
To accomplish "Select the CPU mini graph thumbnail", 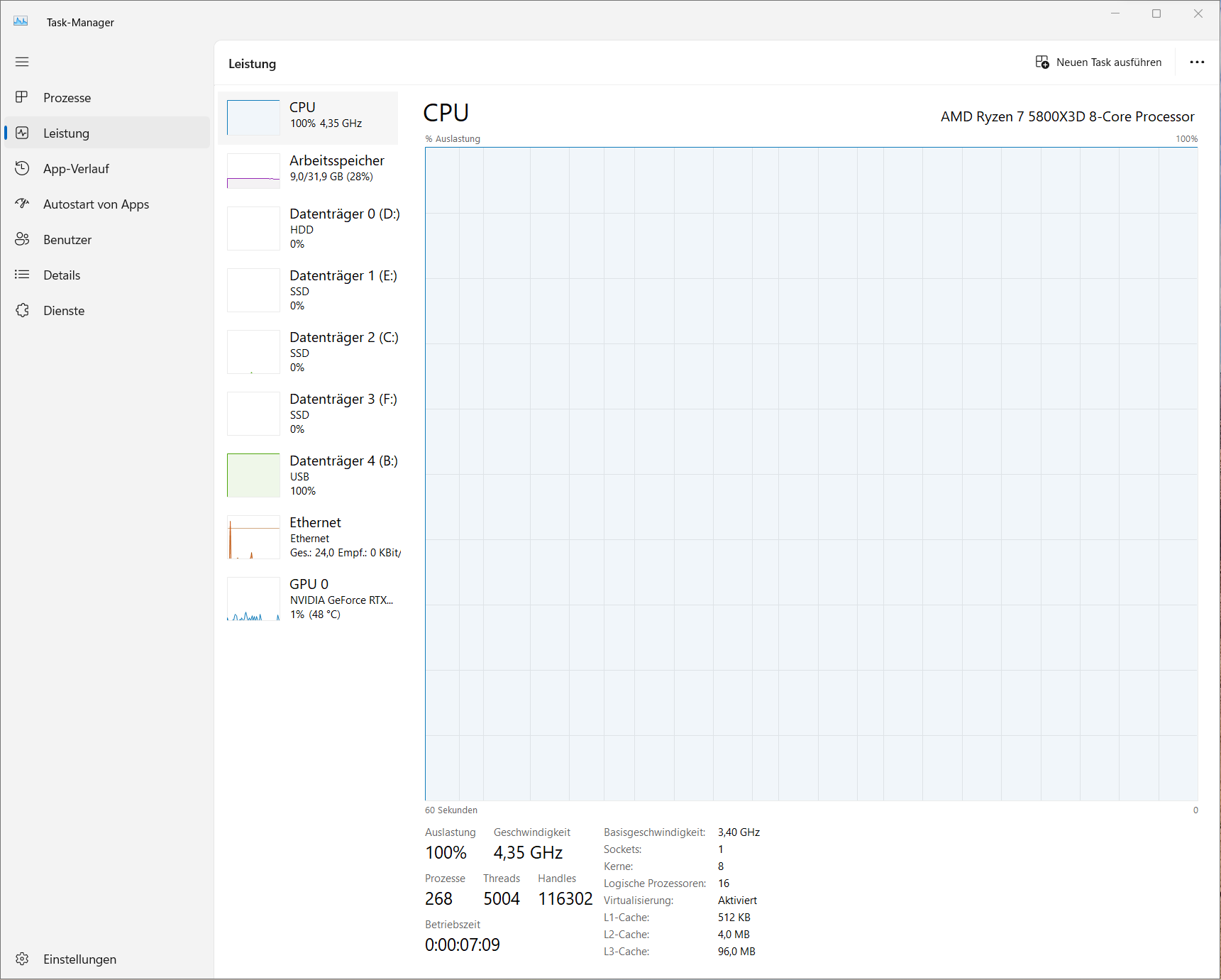I will [253, 118].
